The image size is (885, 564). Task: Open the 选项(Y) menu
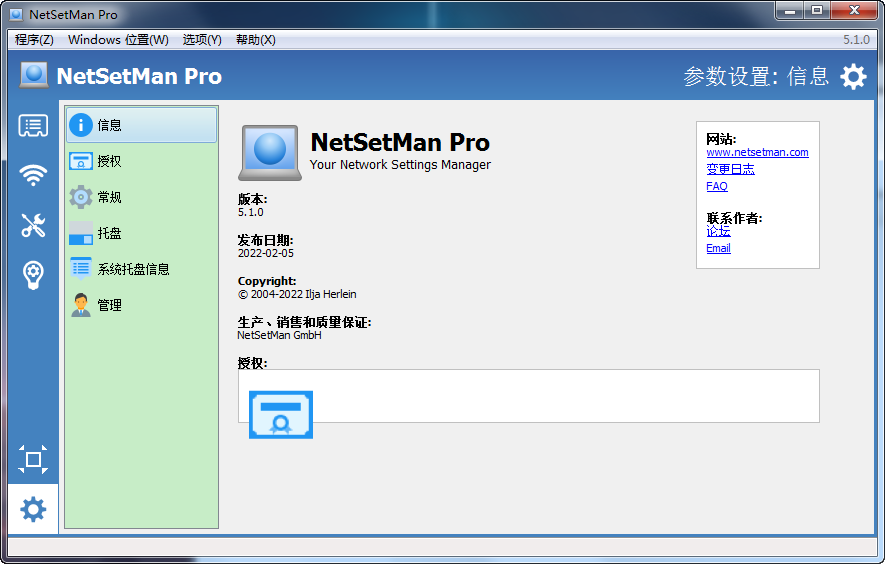(x=202, y=40)
